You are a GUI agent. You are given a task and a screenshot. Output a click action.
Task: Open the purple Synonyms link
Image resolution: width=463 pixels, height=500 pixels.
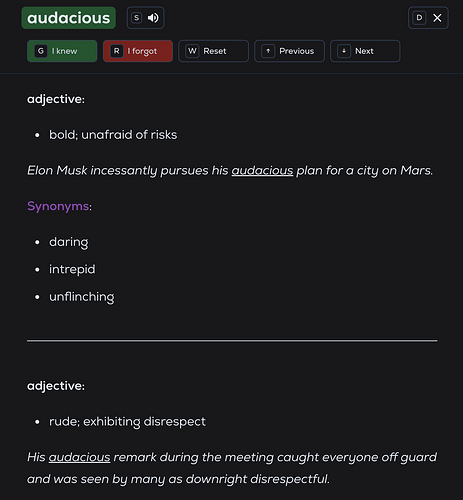(58, 206)
